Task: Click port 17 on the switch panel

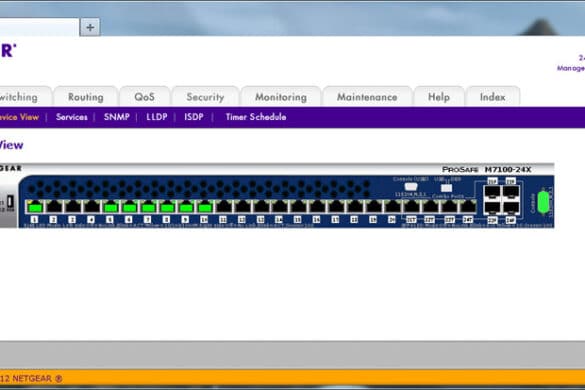Action: tap(336, 207)
